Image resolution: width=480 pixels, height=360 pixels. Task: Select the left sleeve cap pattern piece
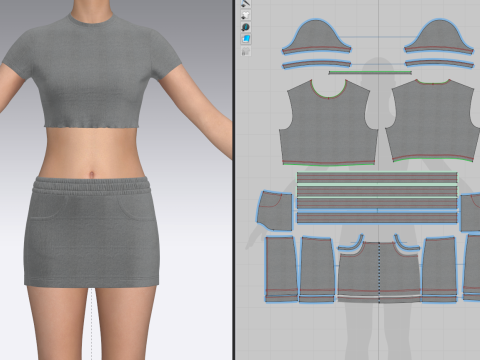[x=316, y=37]
